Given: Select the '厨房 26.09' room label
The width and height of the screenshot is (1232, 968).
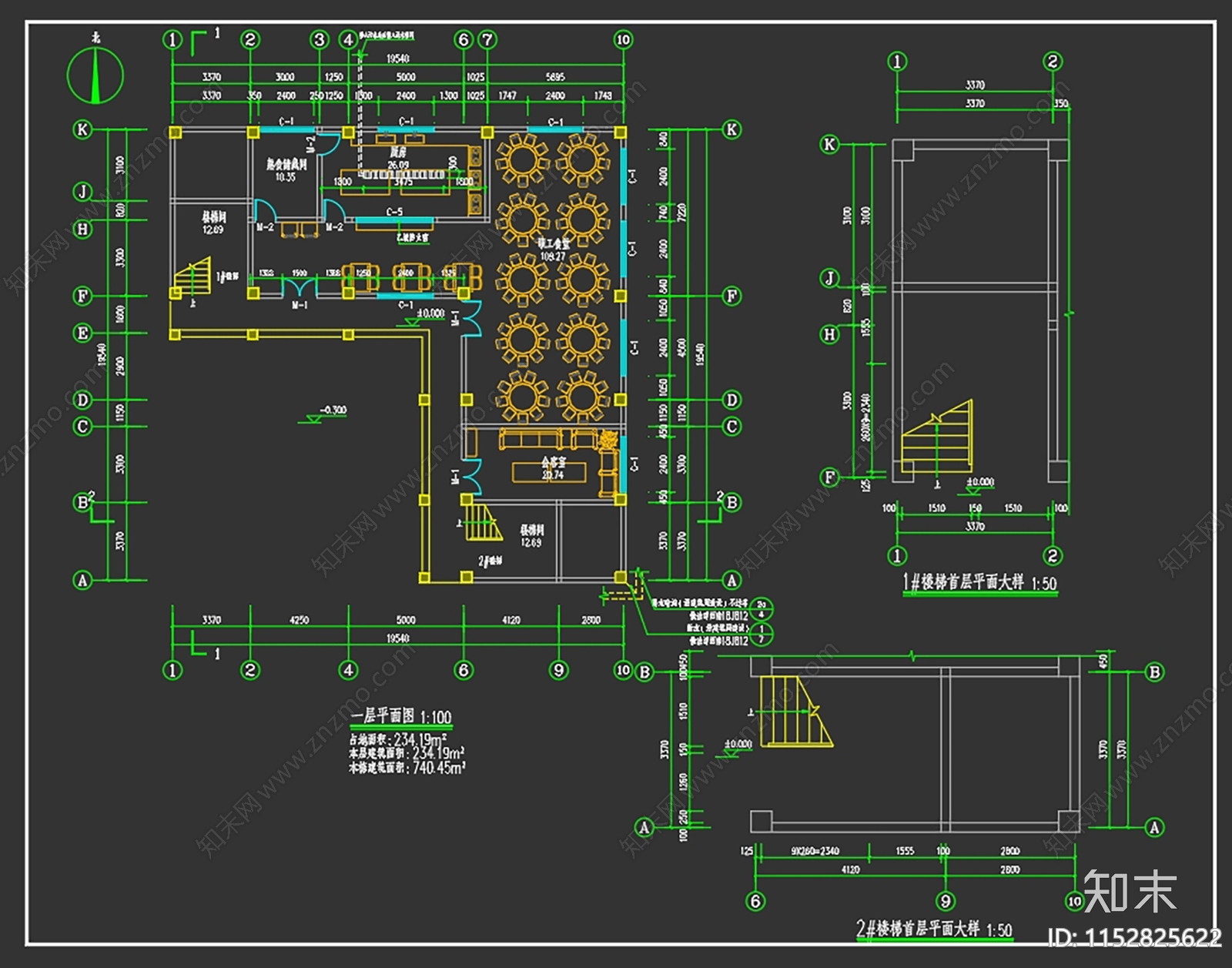Looking at the screenshot, I should 398,159.
